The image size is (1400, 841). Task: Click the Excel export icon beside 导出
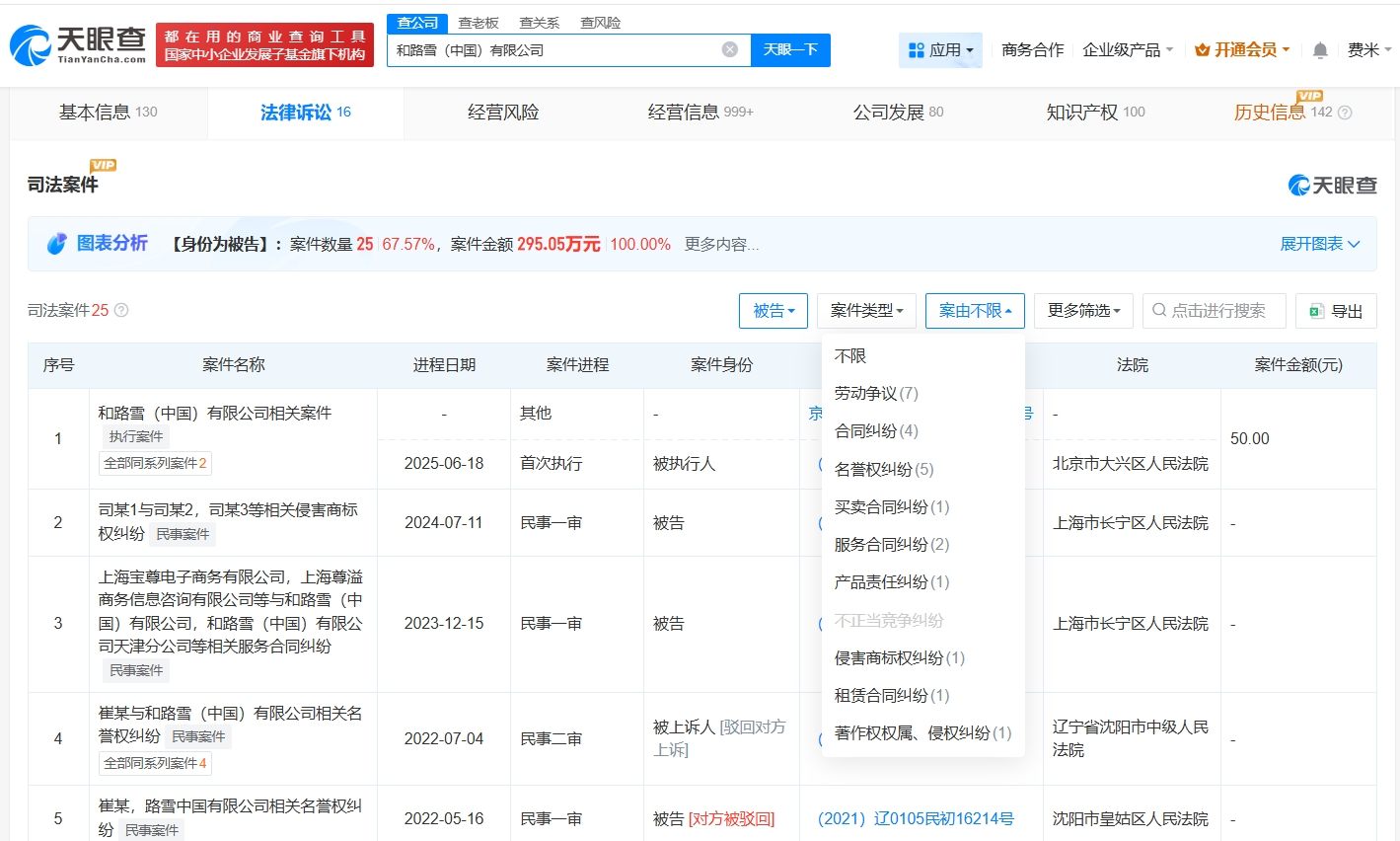tap(1316, 310)
